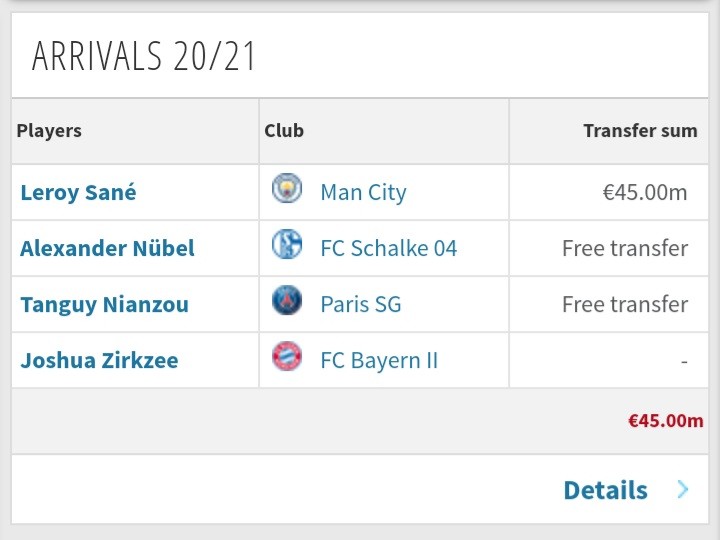Go to the FC Schalke 04 club page
The image size is (720, 540).
(388, 248)
